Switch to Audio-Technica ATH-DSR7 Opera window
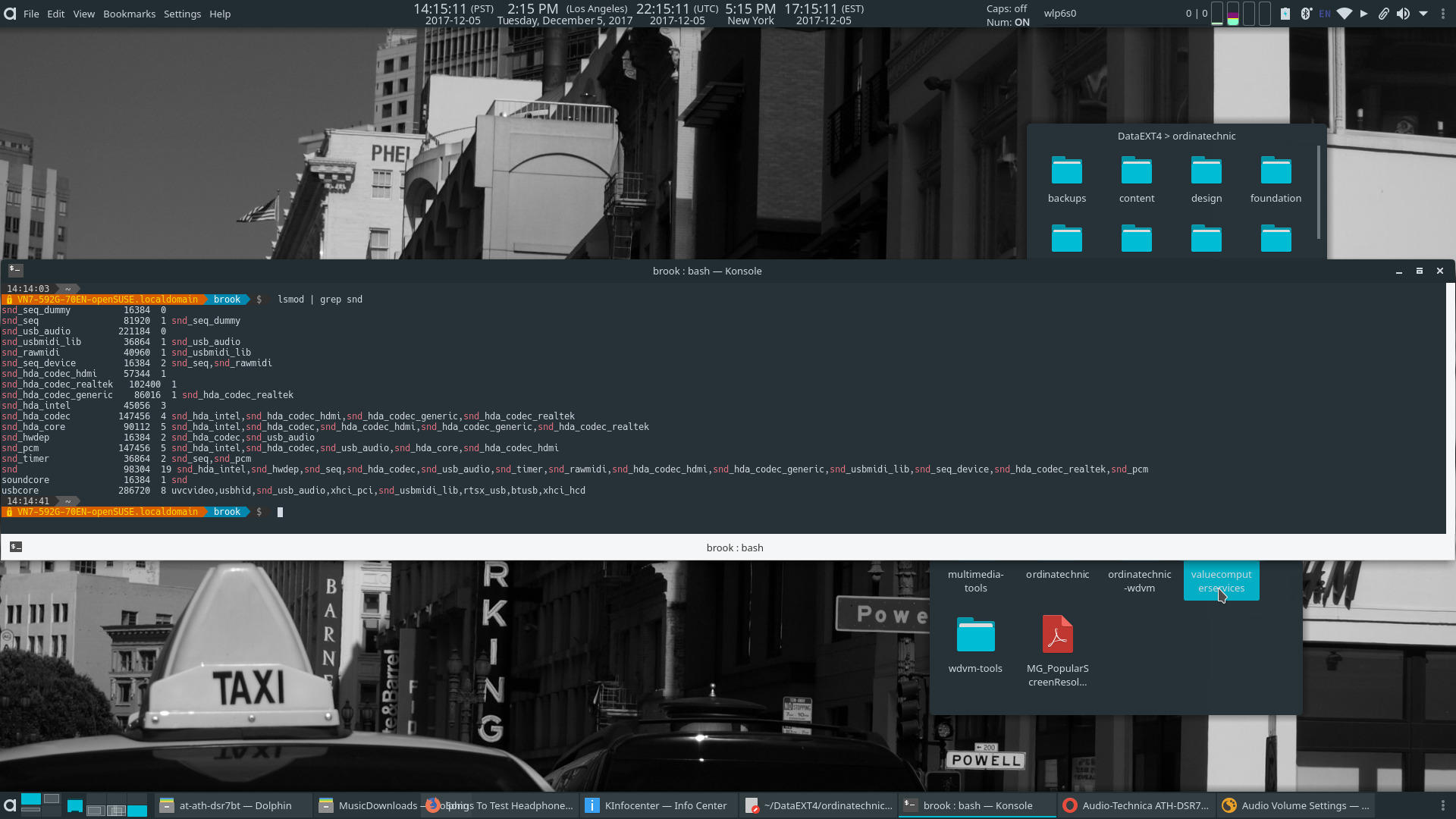The height and width of the screenshot is (819, 1456). [1136, 805]
